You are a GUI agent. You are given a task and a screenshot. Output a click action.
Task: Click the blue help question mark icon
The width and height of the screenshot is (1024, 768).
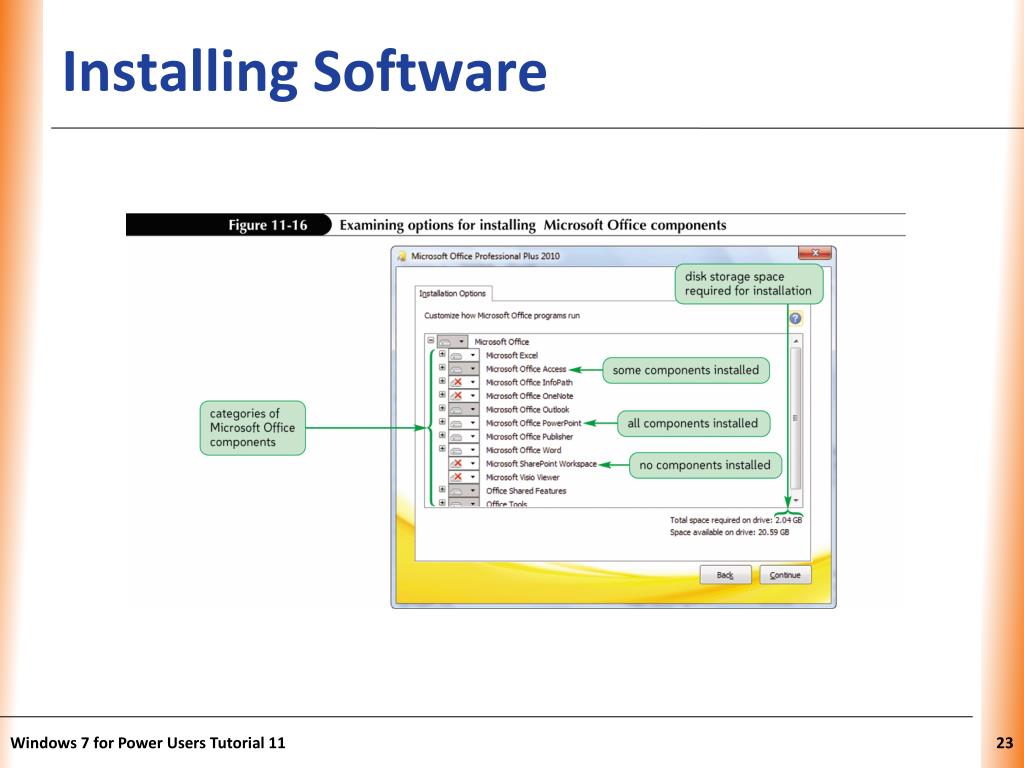tap(795, 319)
